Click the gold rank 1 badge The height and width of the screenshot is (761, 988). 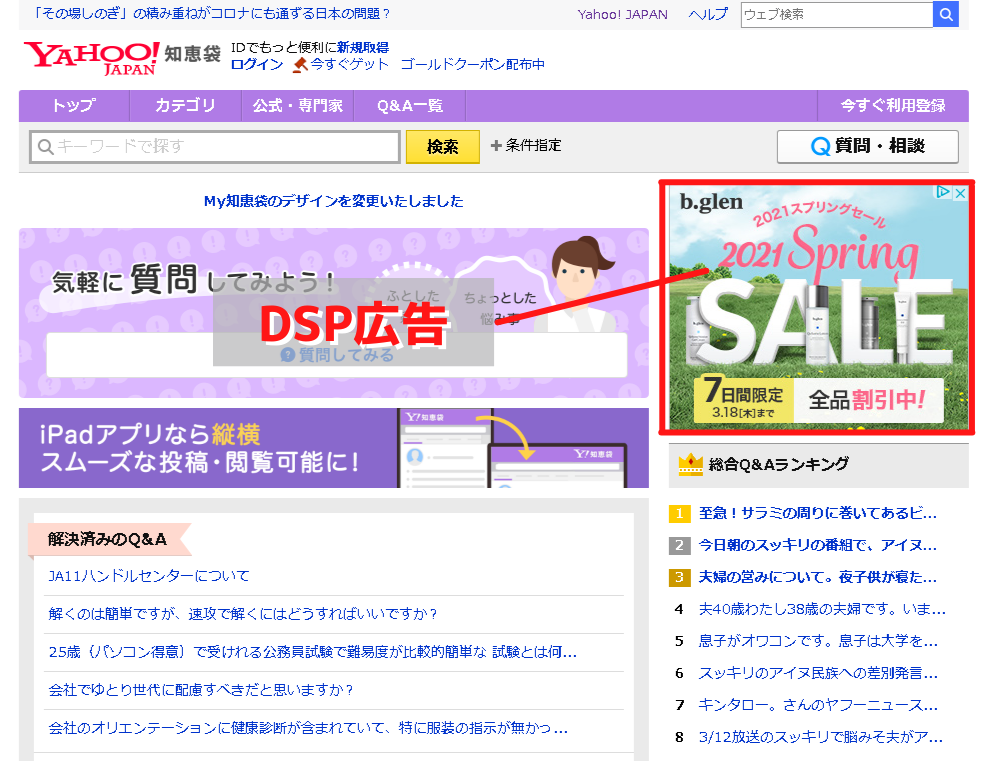(x=679, y=513)
